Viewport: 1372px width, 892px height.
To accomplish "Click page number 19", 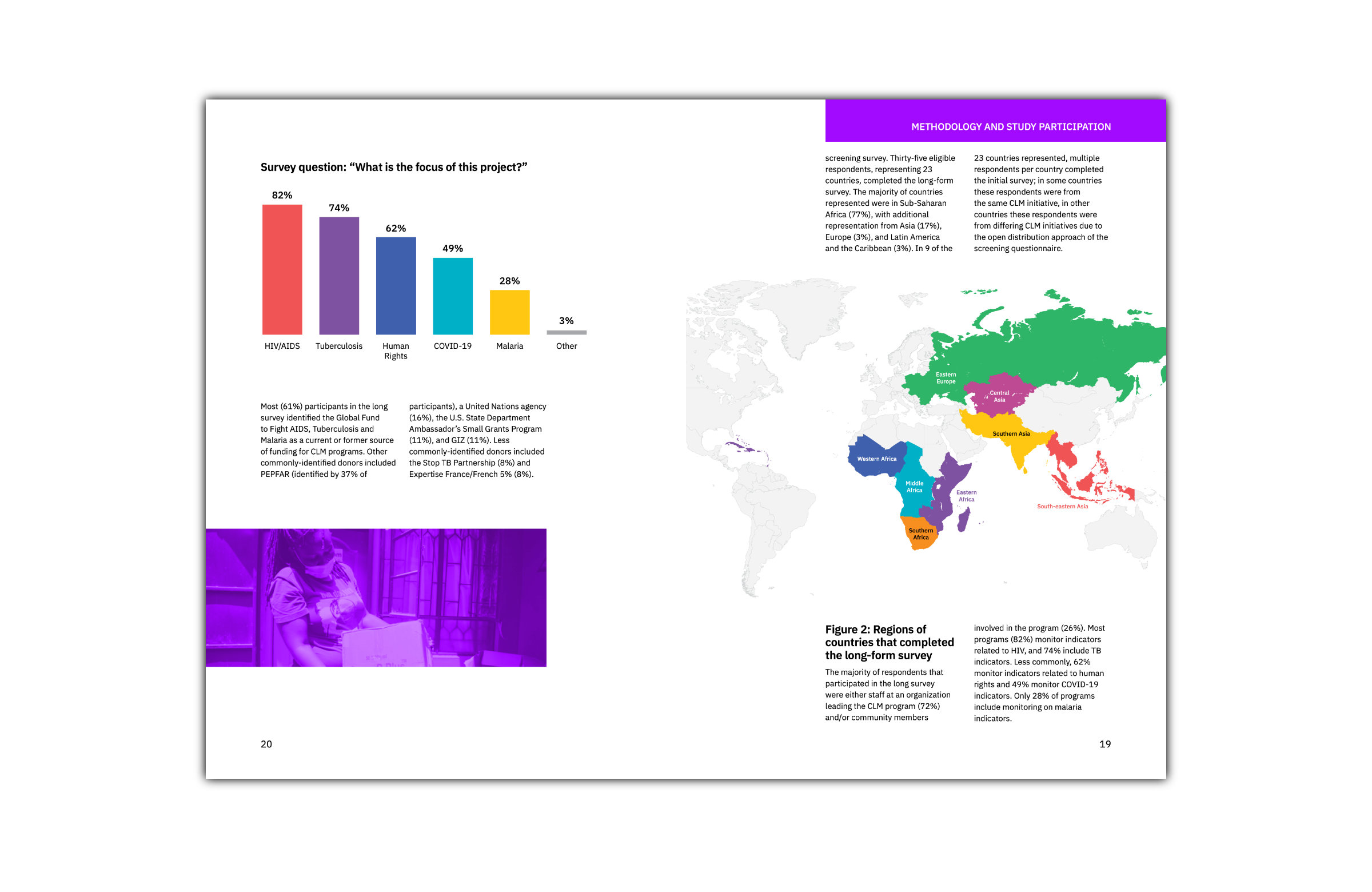I will (1104, 744).
